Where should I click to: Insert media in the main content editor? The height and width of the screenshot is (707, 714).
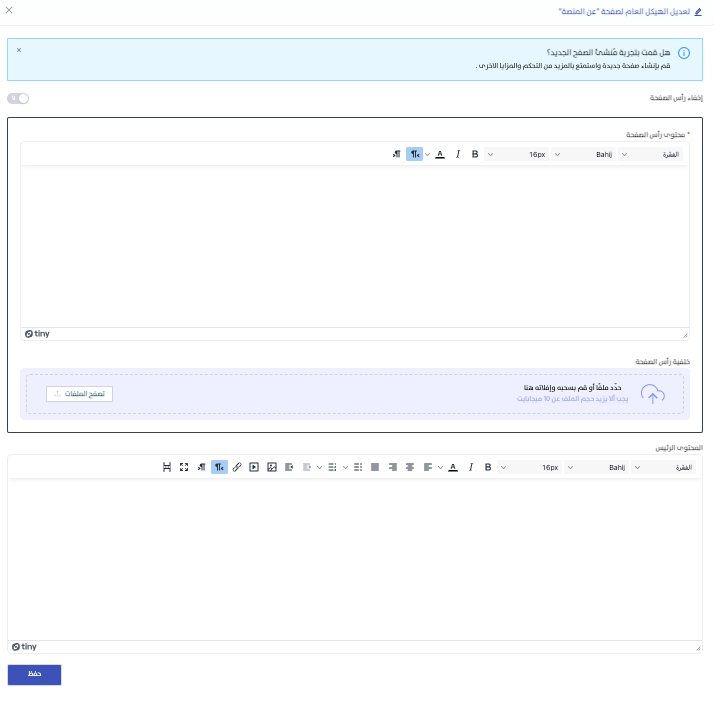click(x=254, y=467)
